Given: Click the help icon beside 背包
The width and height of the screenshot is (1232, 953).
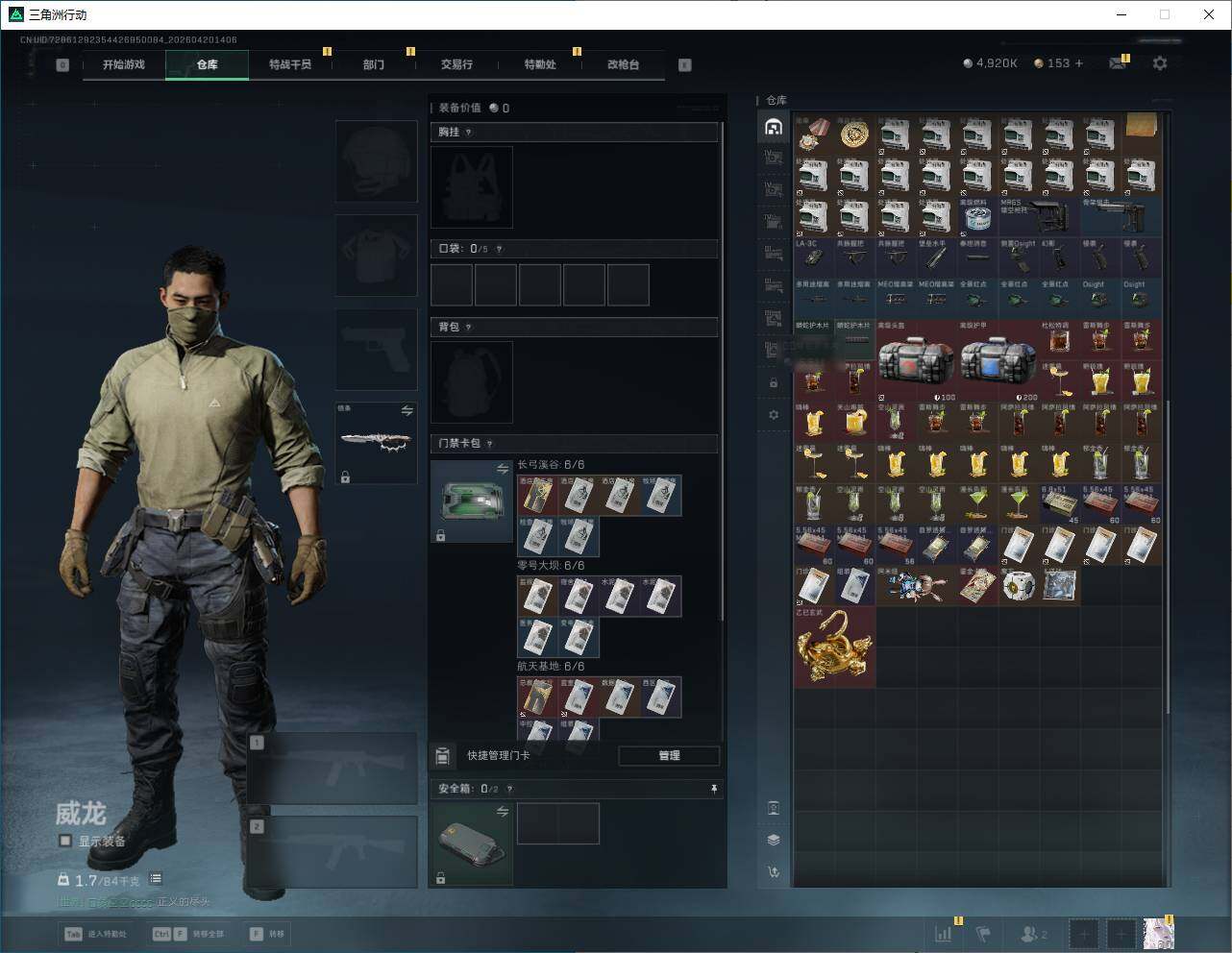Looking at the screenshot, I should [468, 328].
